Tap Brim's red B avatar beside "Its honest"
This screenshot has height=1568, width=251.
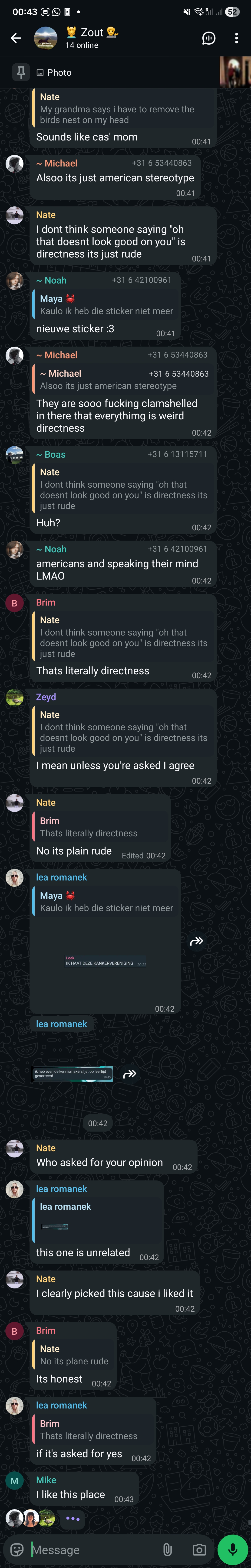pyautogui.click(x=15, y=1331)
